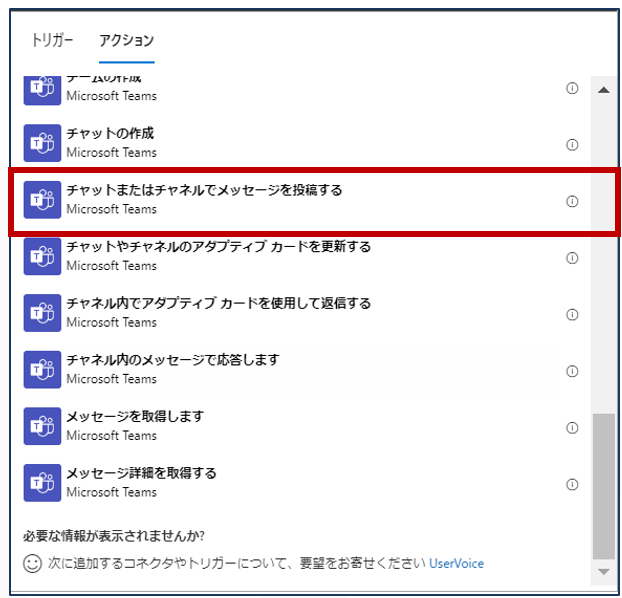
Task: Click Teams icon for チャネル内でアダプティブ カードを使用して返信する
Action: (x=42, y=313)
